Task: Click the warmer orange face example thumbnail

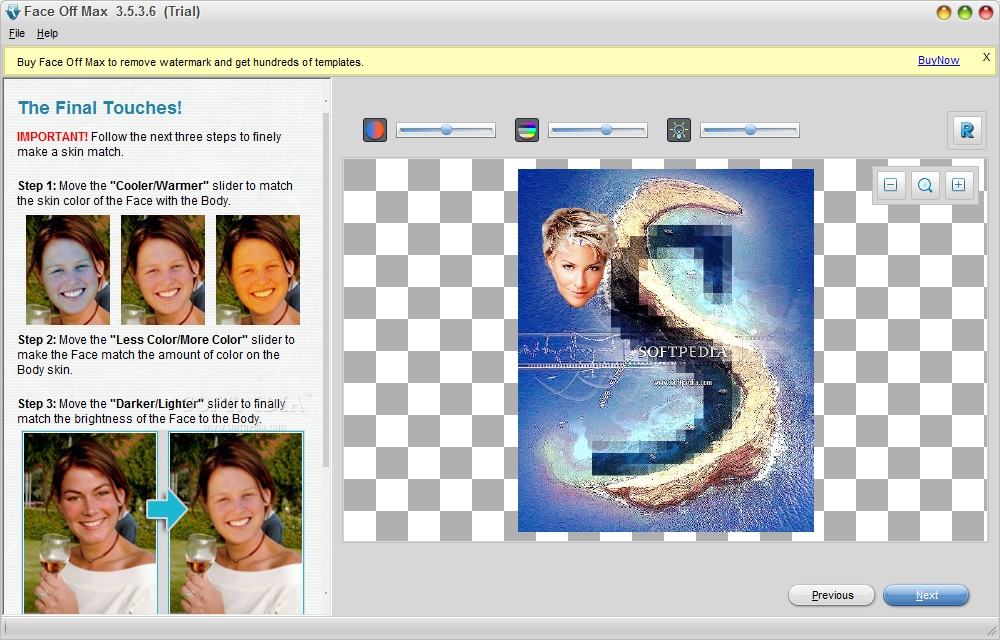Action: click(x=258, y=270)
